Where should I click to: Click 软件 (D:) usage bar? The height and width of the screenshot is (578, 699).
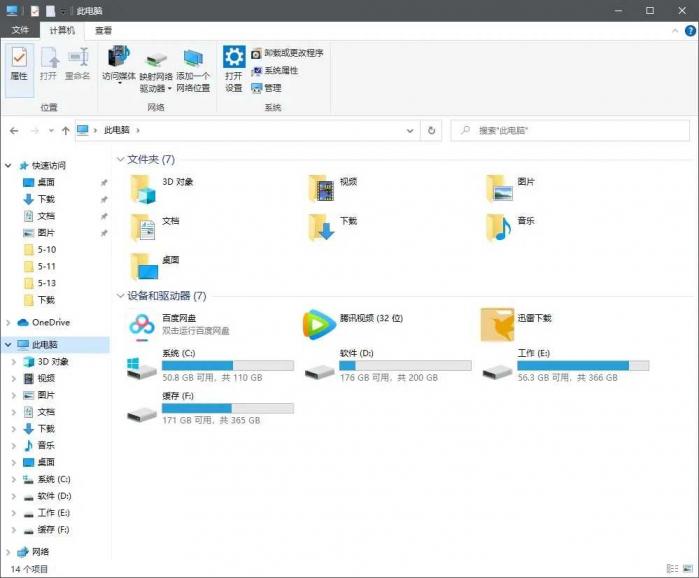click(405, 366)
